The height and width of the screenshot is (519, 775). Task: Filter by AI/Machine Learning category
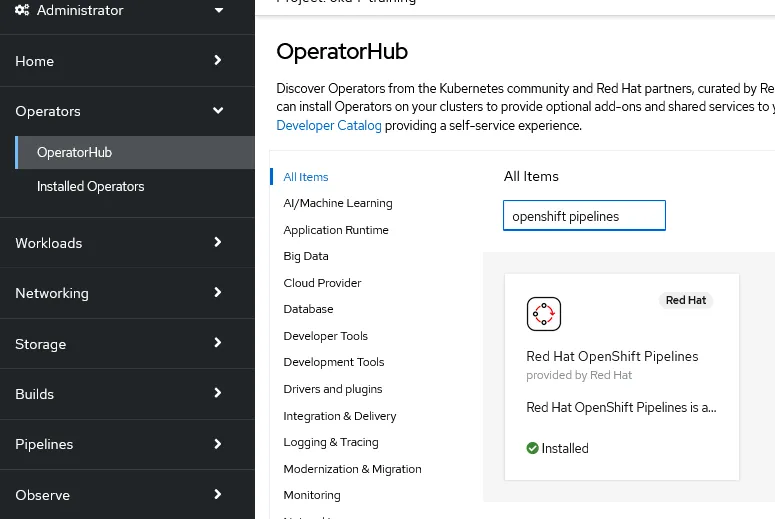click(x=338, y=203)
